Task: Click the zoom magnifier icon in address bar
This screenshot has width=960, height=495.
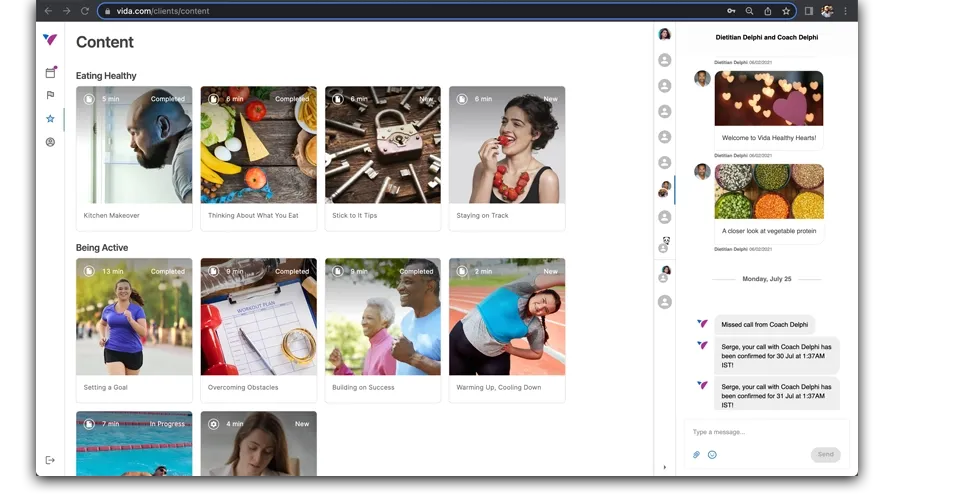Action: point(749,11)
